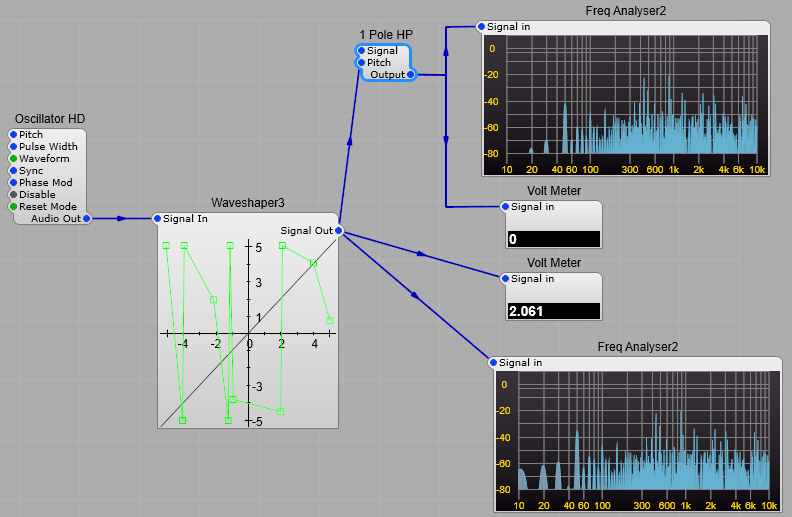Click the grey Disable pin on Oscillator HD
The image size is (792, 517).
point(14,195)
